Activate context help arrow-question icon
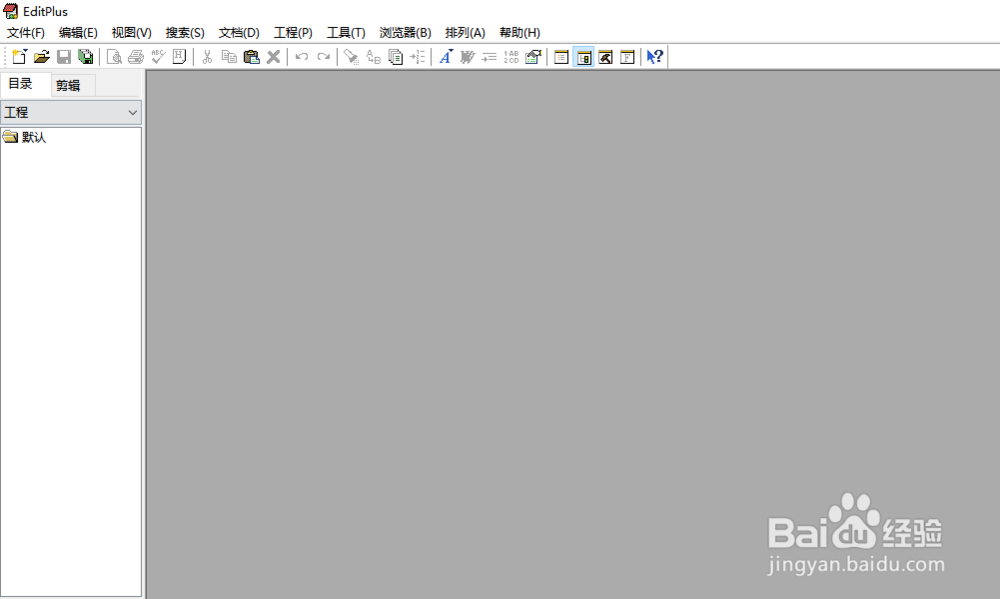 coord(655,57)
